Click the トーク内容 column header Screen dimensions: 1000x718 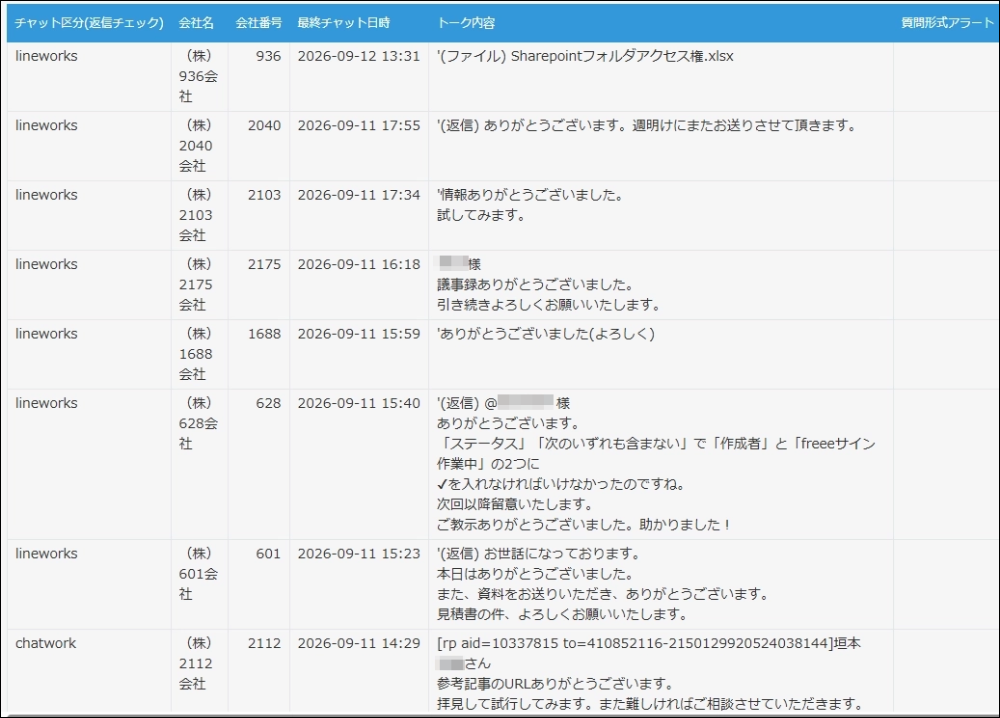(x=466, y=23)
